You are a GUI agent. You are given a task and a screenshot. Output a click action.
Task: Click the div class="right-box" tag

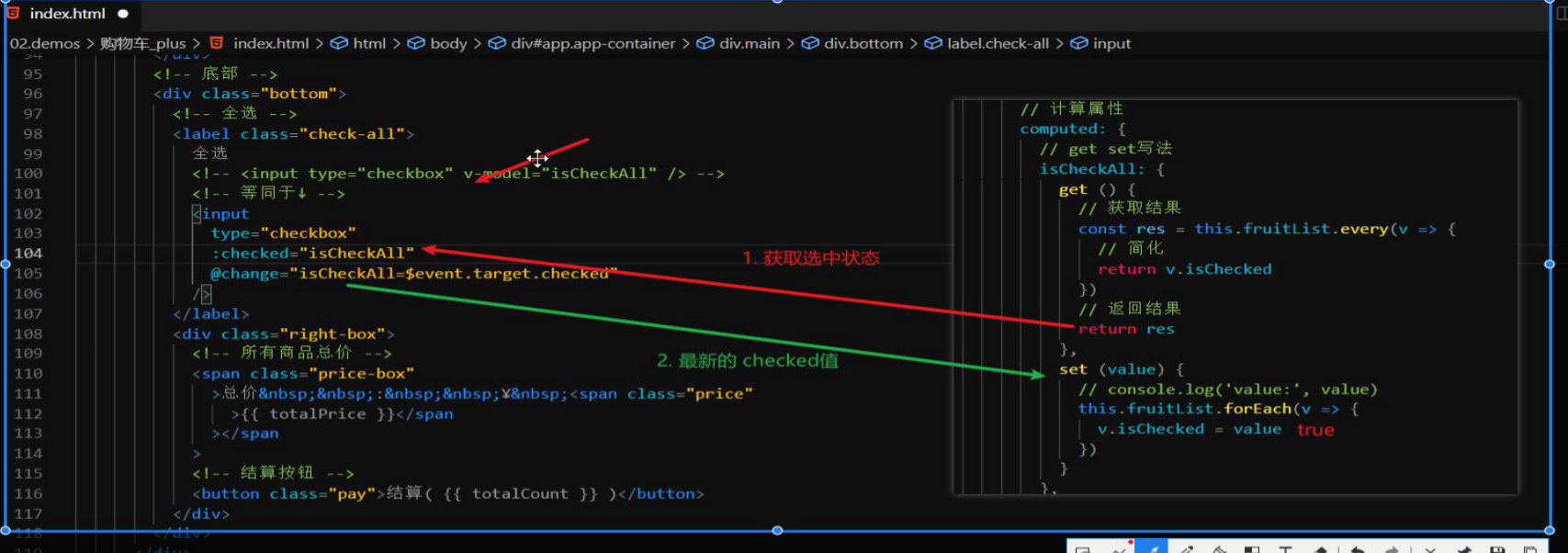284,334
